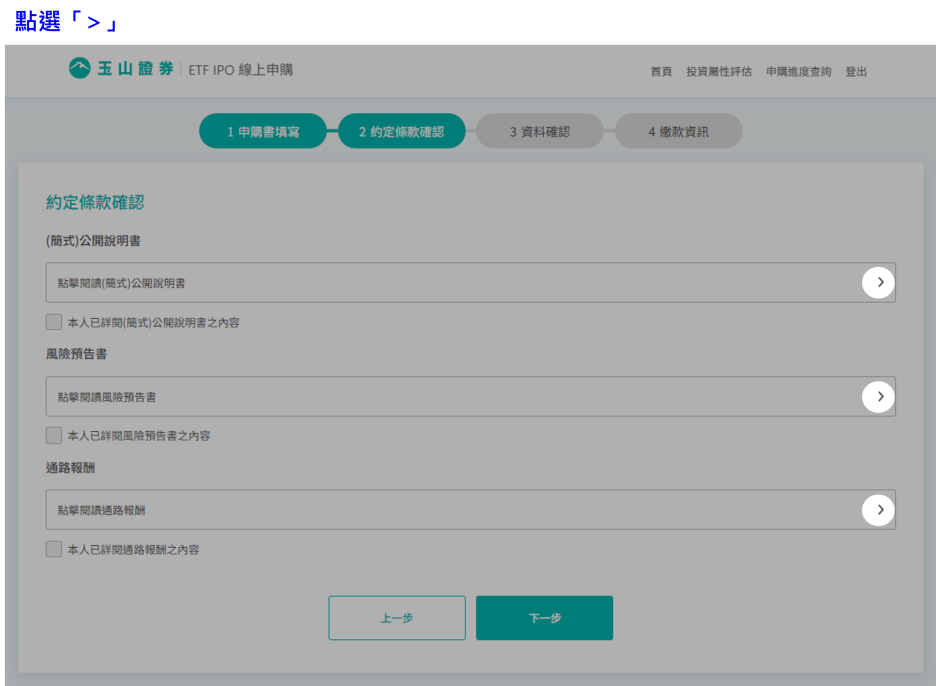Check 本人已詳閱(簡式)公開說明書之內容 box
Image resolution: width=936 pixels, height=686 pixels.
click(x=54, y=322)
